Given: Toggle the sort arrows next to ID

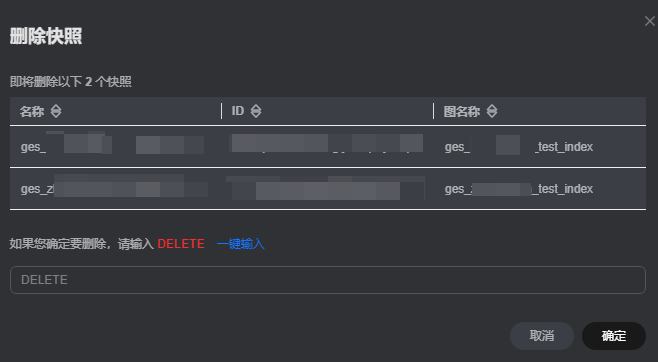Looking at the screenshot, I should click(256, 111).
